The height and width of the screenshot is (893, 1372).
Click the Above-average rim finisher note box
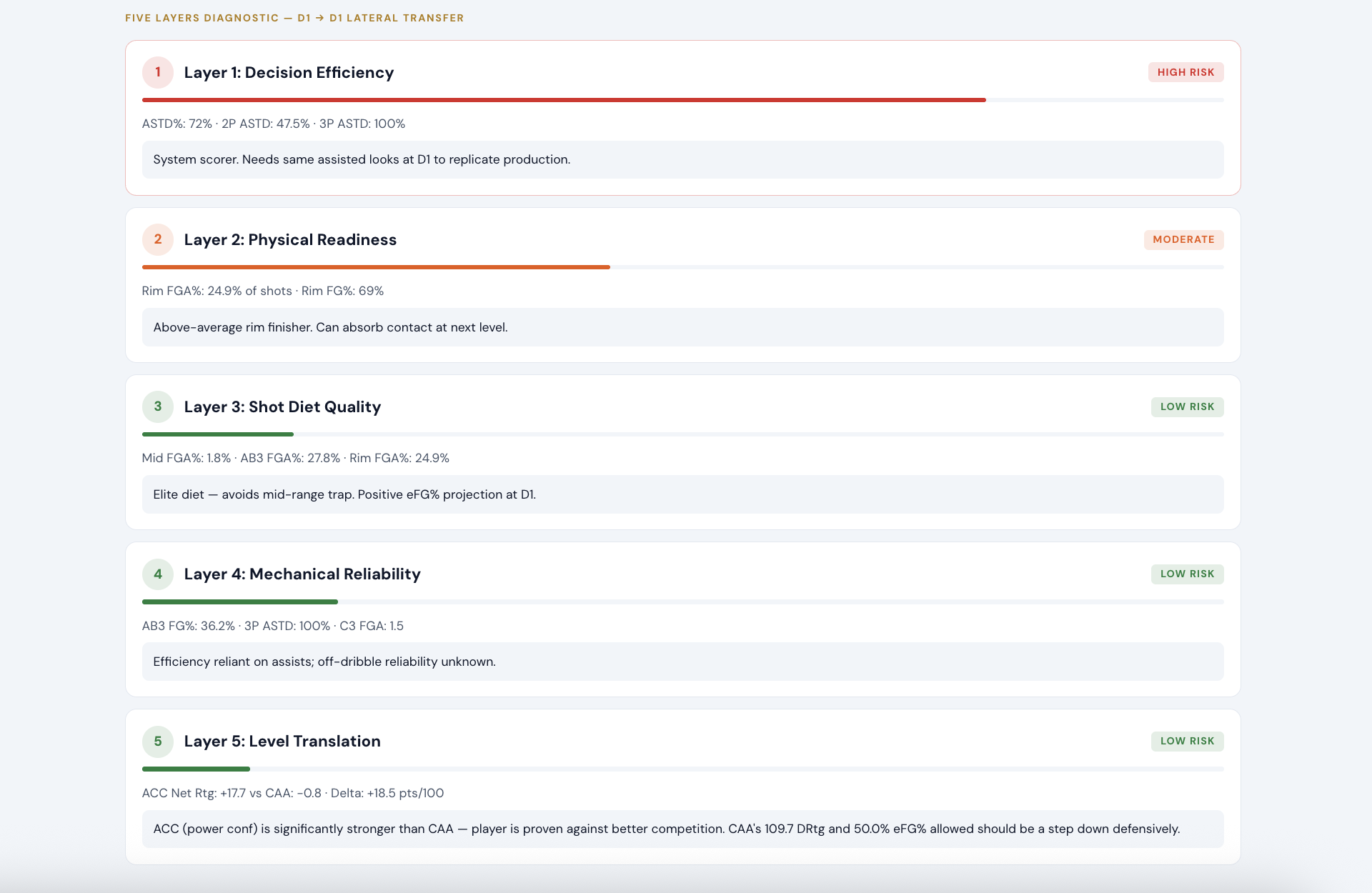[682, 327]
